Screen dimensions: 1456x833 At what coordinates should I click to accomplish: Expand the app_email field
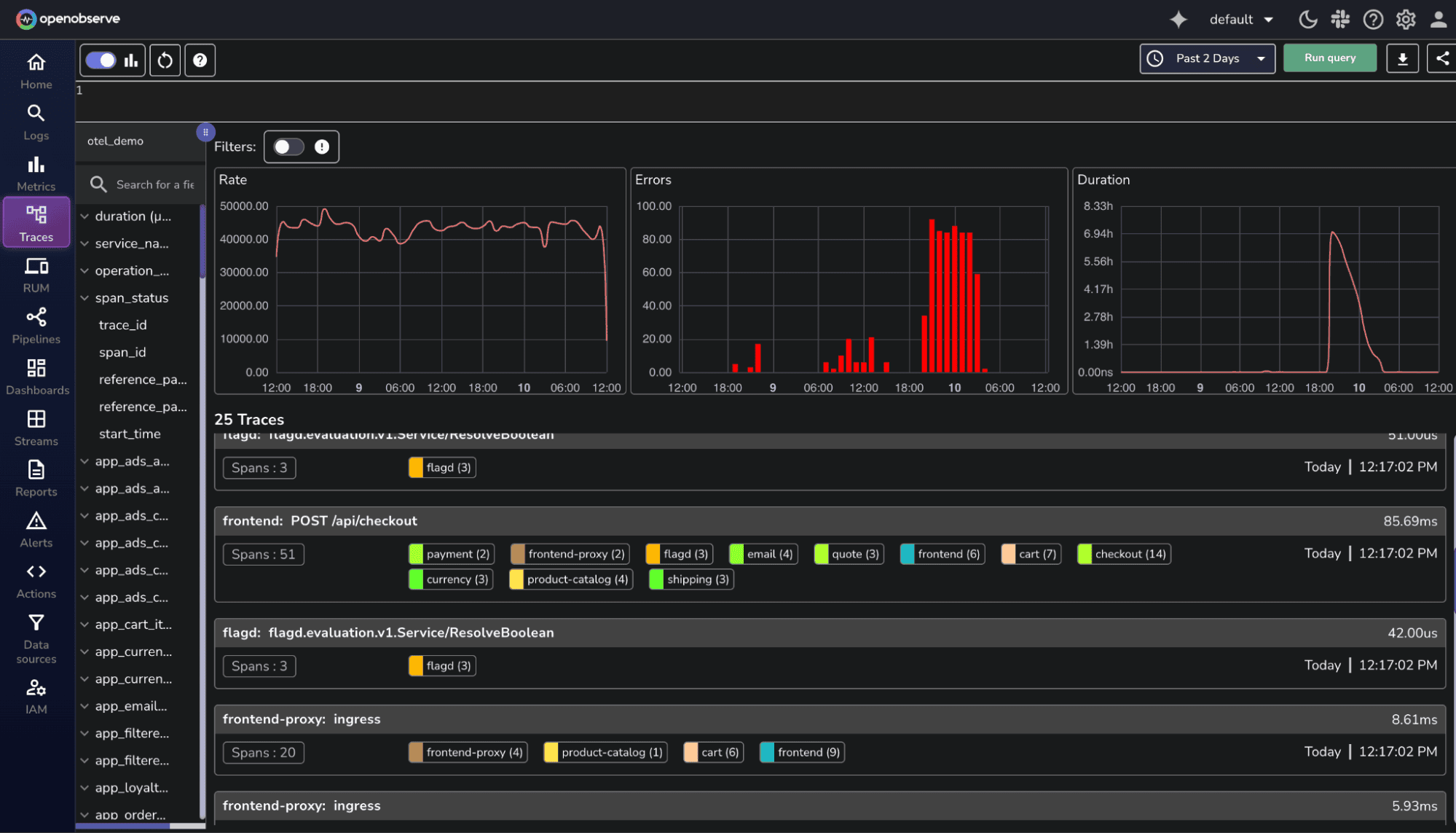(x=84, y=705)
